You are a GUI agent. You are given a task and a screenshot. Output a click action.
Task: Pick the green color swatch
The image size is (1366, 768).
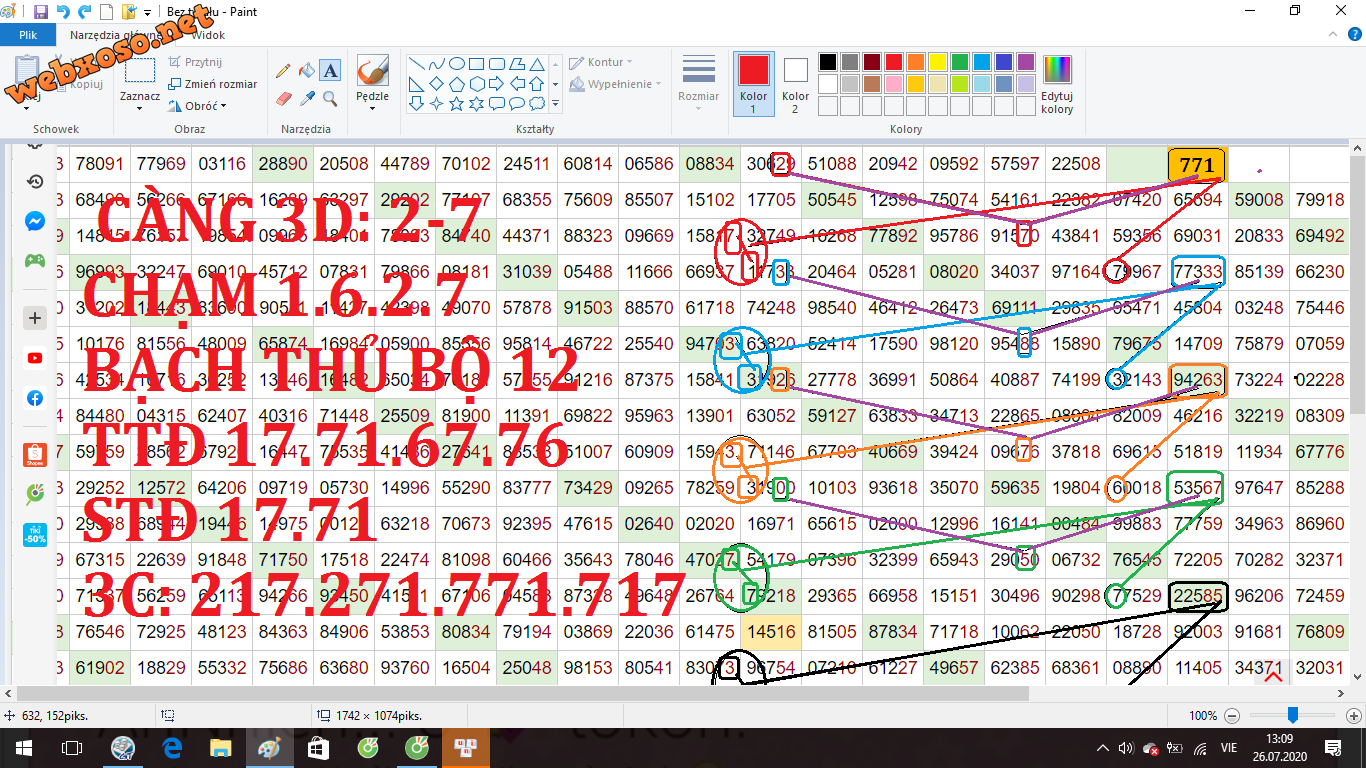pos(960,62)
